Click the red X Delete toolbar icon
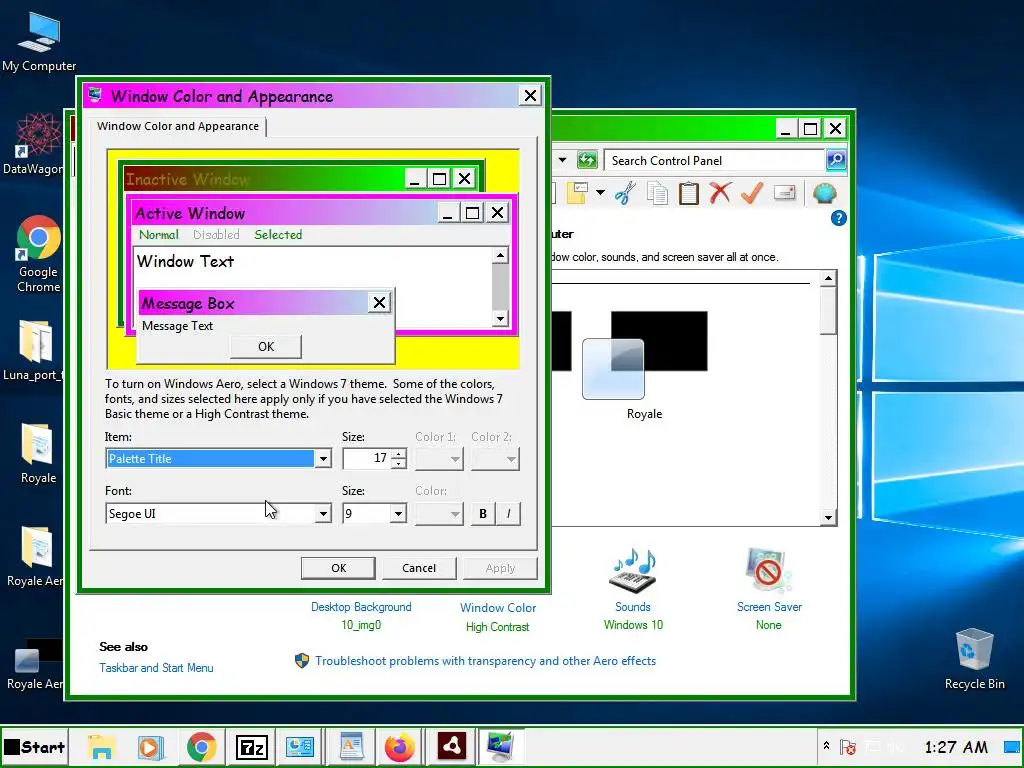 (x=720, y=193)
